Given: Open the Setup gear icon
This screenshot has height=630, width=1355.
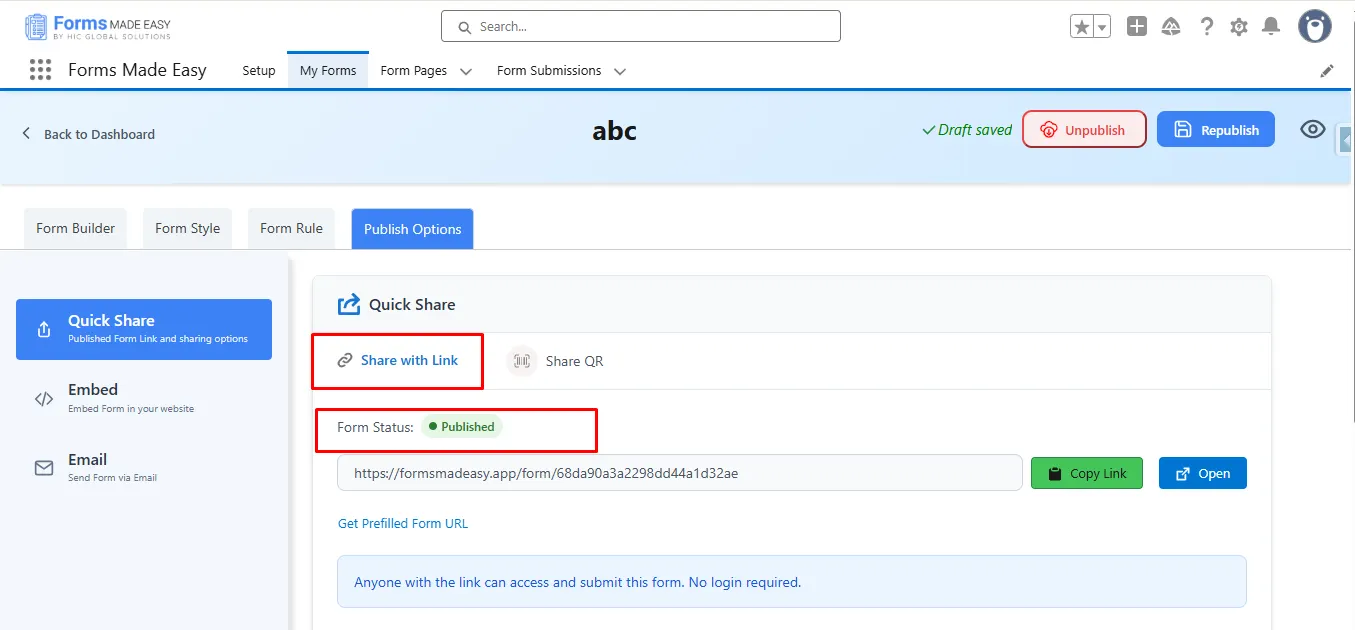Looking at the screenshot, I should point(1239,27).
